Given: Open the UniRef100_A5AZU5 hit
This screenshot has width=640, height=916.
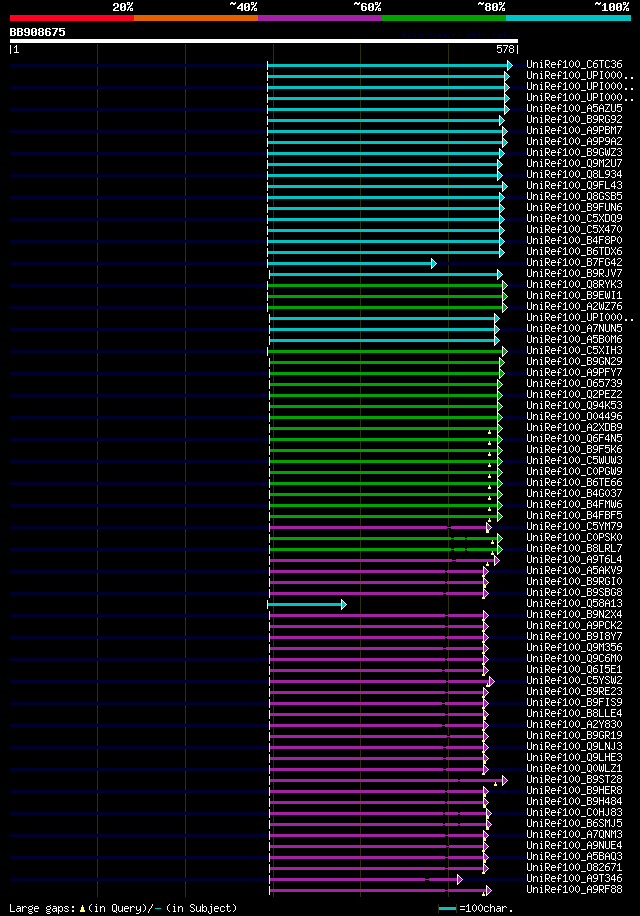Looking at the screenshot, I should tap(574, 108).
